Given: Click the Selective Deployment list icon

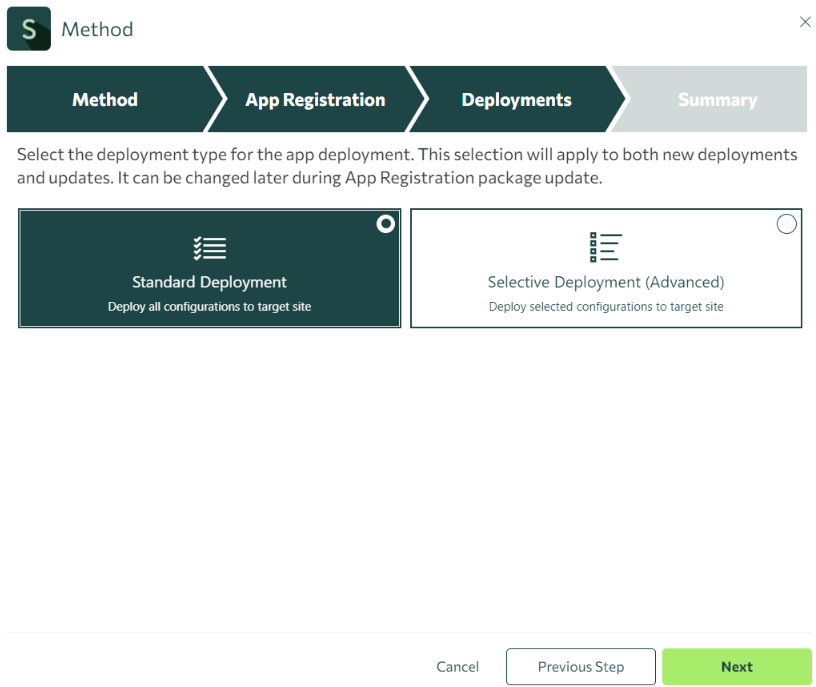Looking at the screenshot, I should 606,247.
